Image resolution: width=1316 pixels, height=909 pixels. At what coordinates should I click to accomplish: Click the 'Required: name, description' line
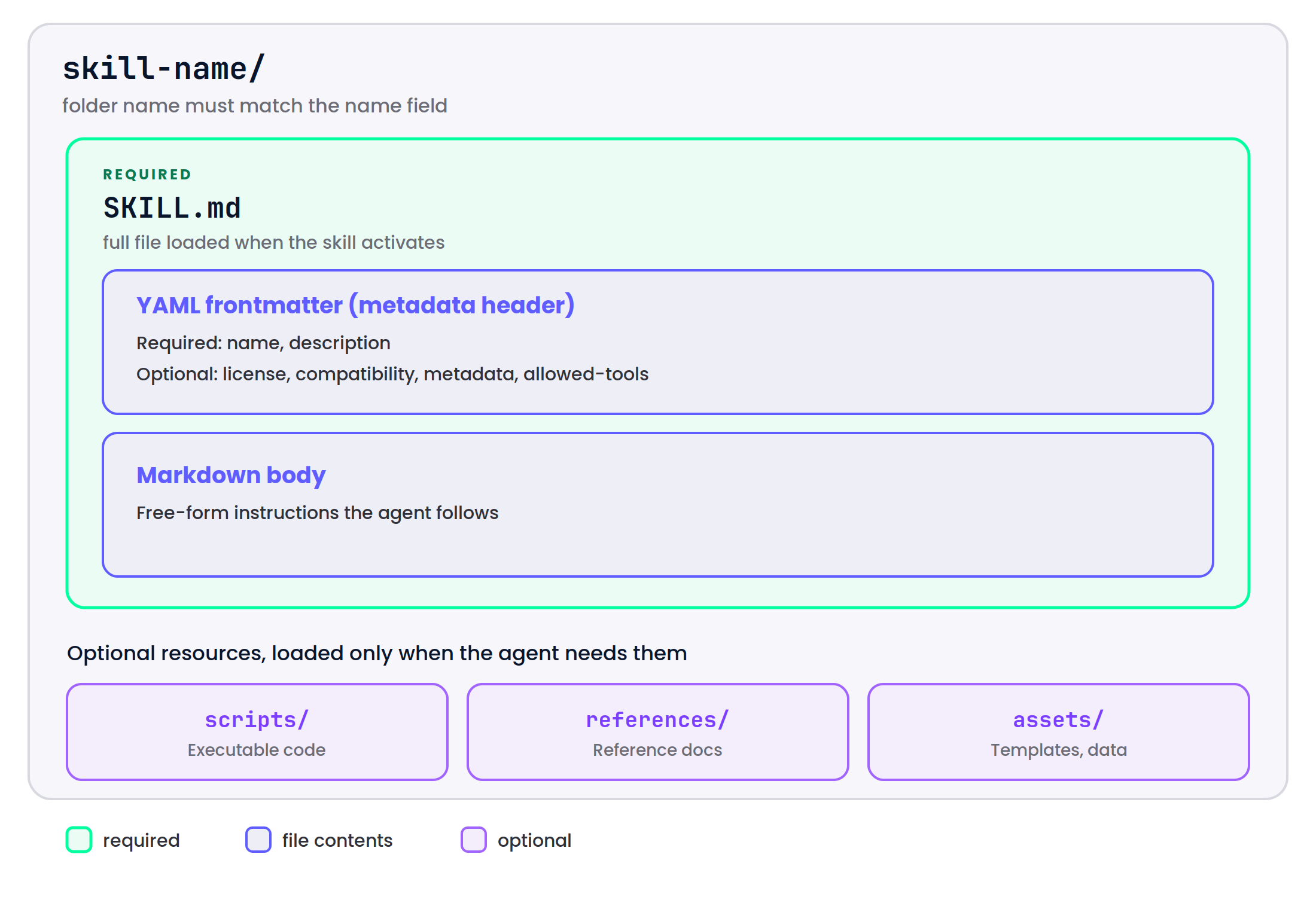coord(263,343)
